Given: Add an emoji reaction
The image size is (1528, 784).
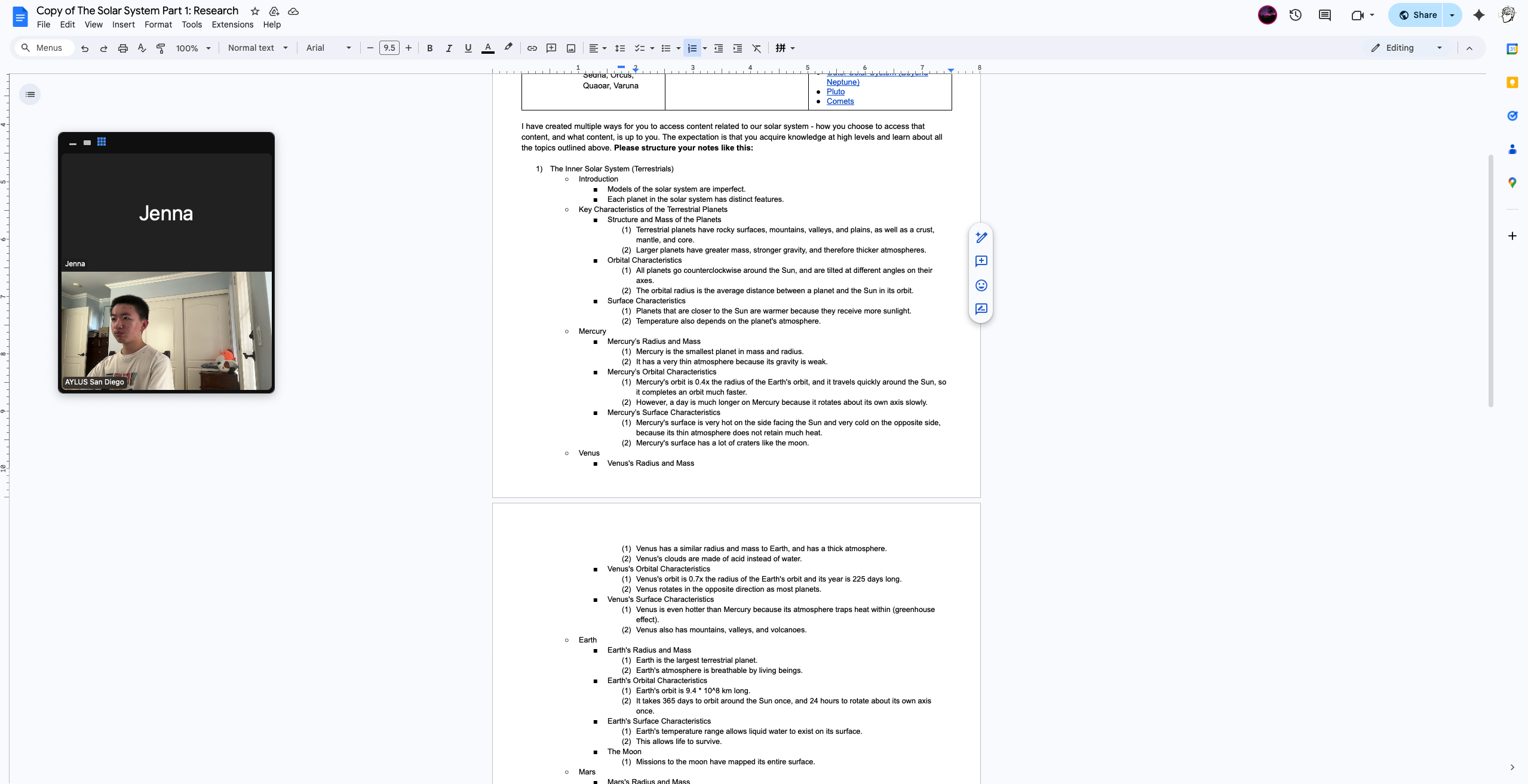Looking at the screenshot, I should pyautogui.click(x=981, y=285).
